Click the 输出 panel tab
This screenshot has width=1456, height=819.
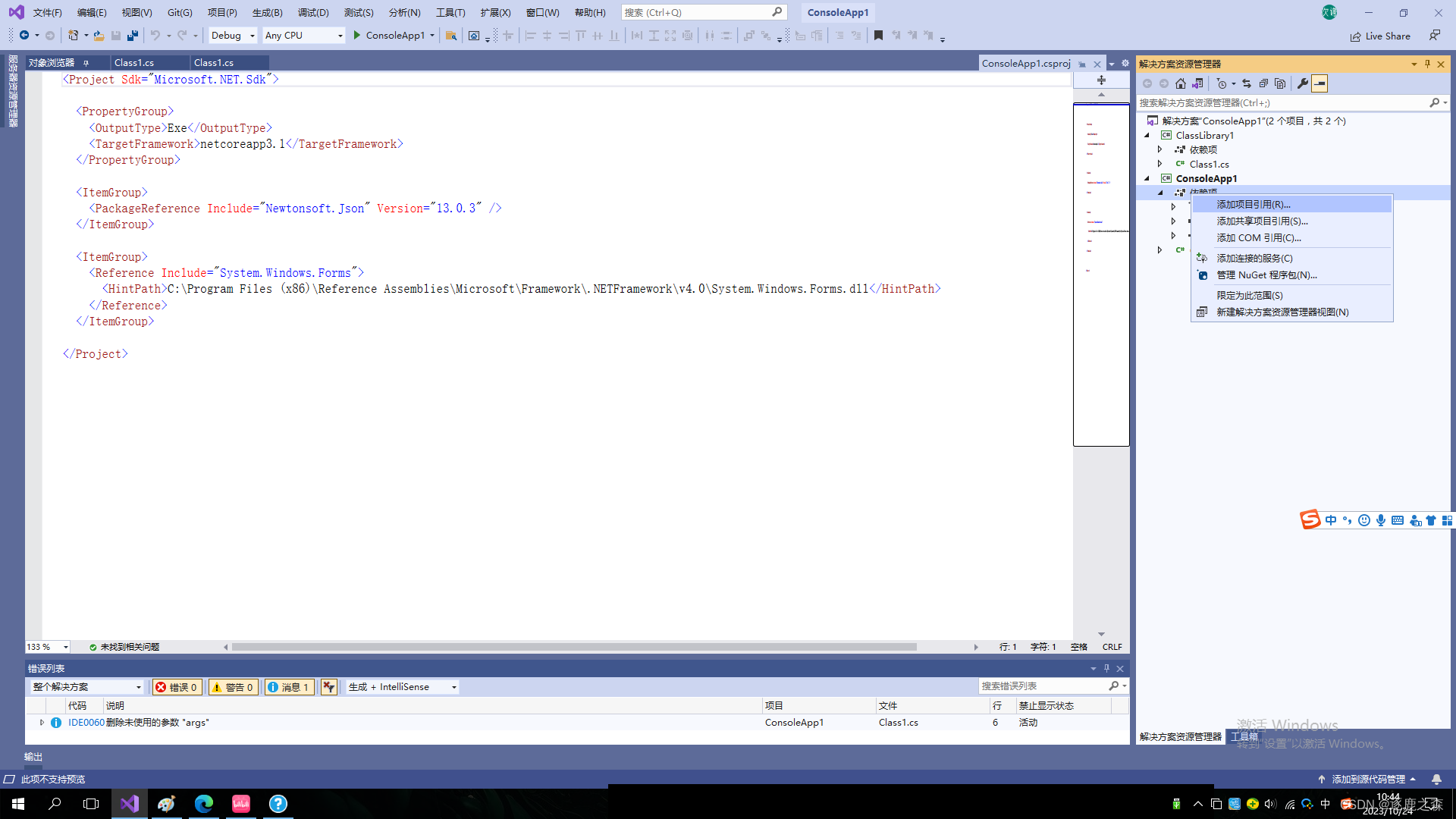33,758
